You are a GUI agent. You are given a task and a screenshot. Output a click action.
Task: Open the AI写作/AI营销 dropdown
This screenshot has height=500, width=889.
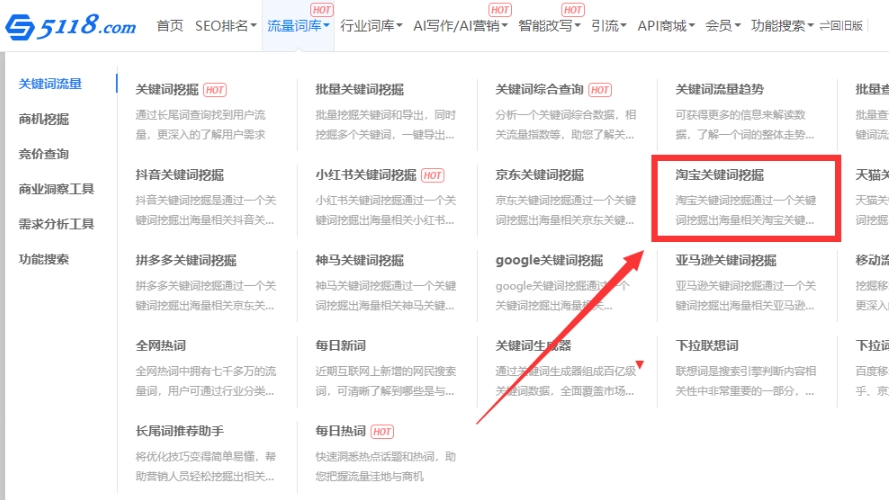click(461, 26)
